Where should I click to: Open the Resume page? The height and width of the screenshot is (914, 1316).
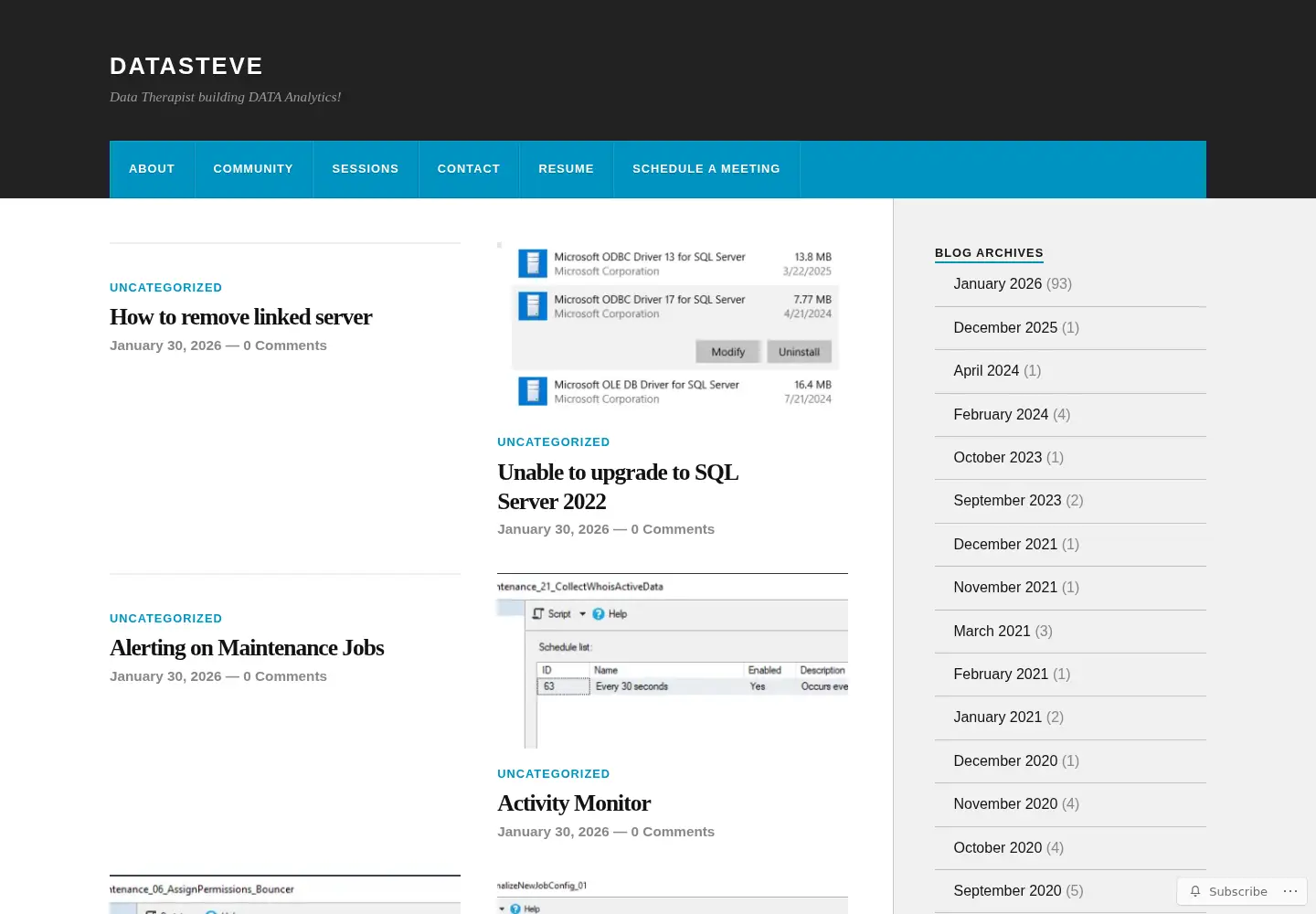coord(566,169)
